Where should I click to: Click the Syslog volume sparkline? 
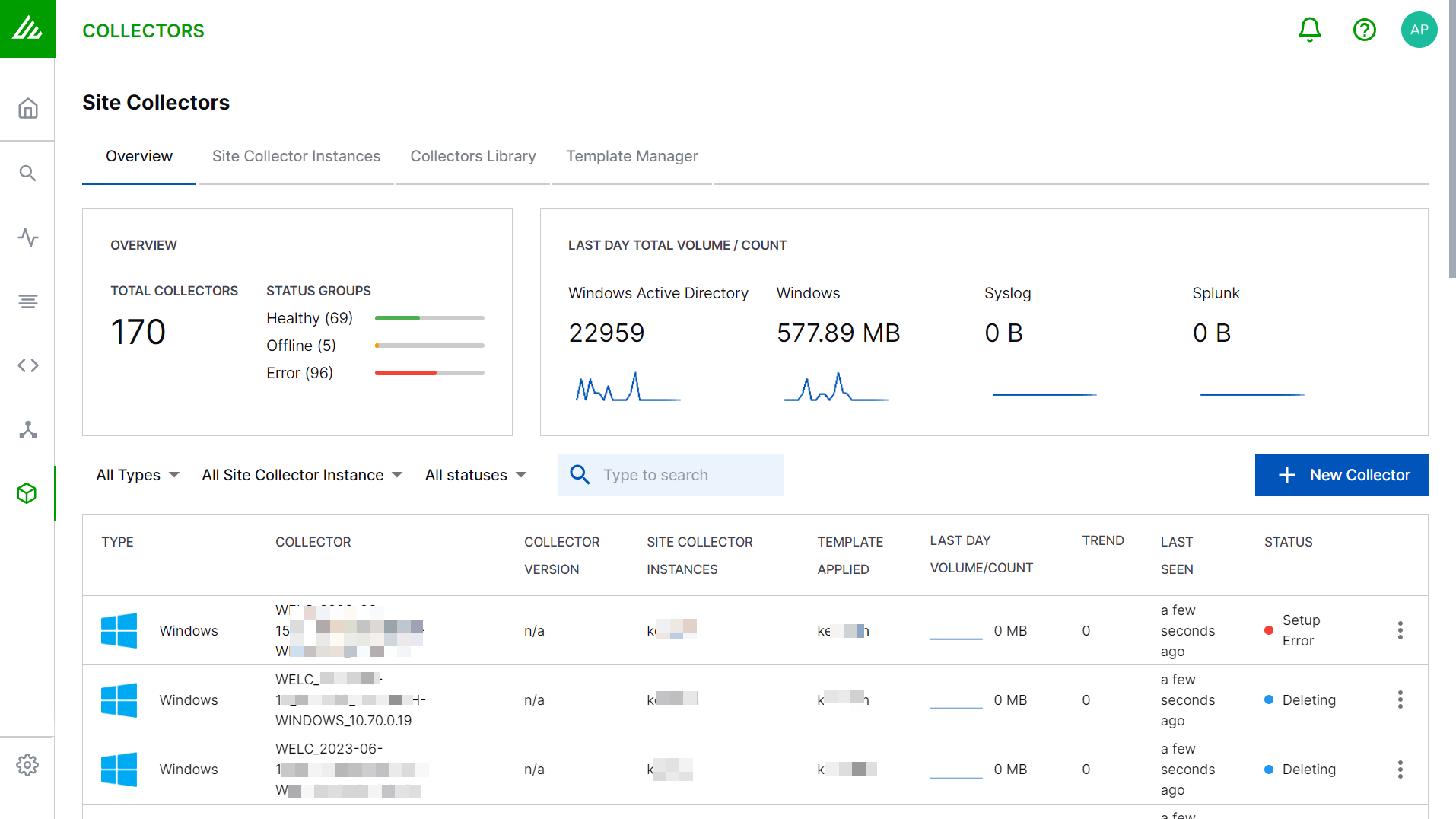click(x=1044, y=394)
